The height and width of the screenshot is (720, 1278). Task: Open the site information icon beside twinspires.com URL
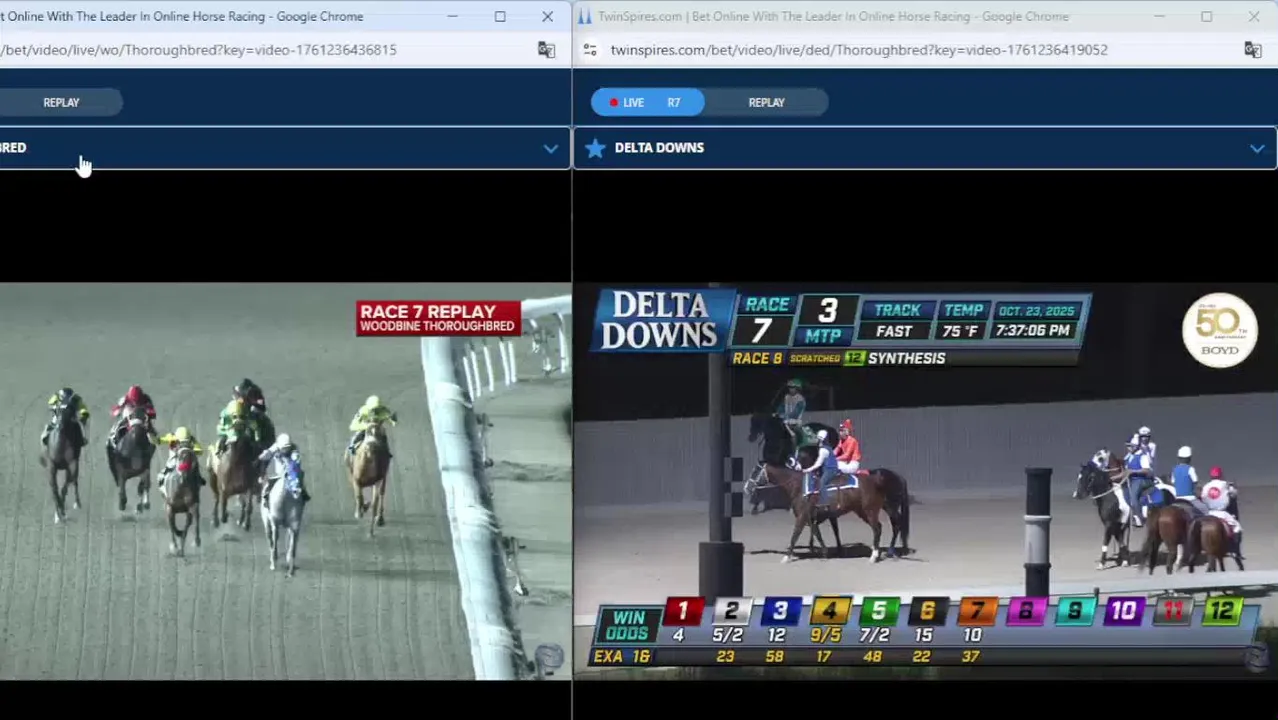pos(590,50)
